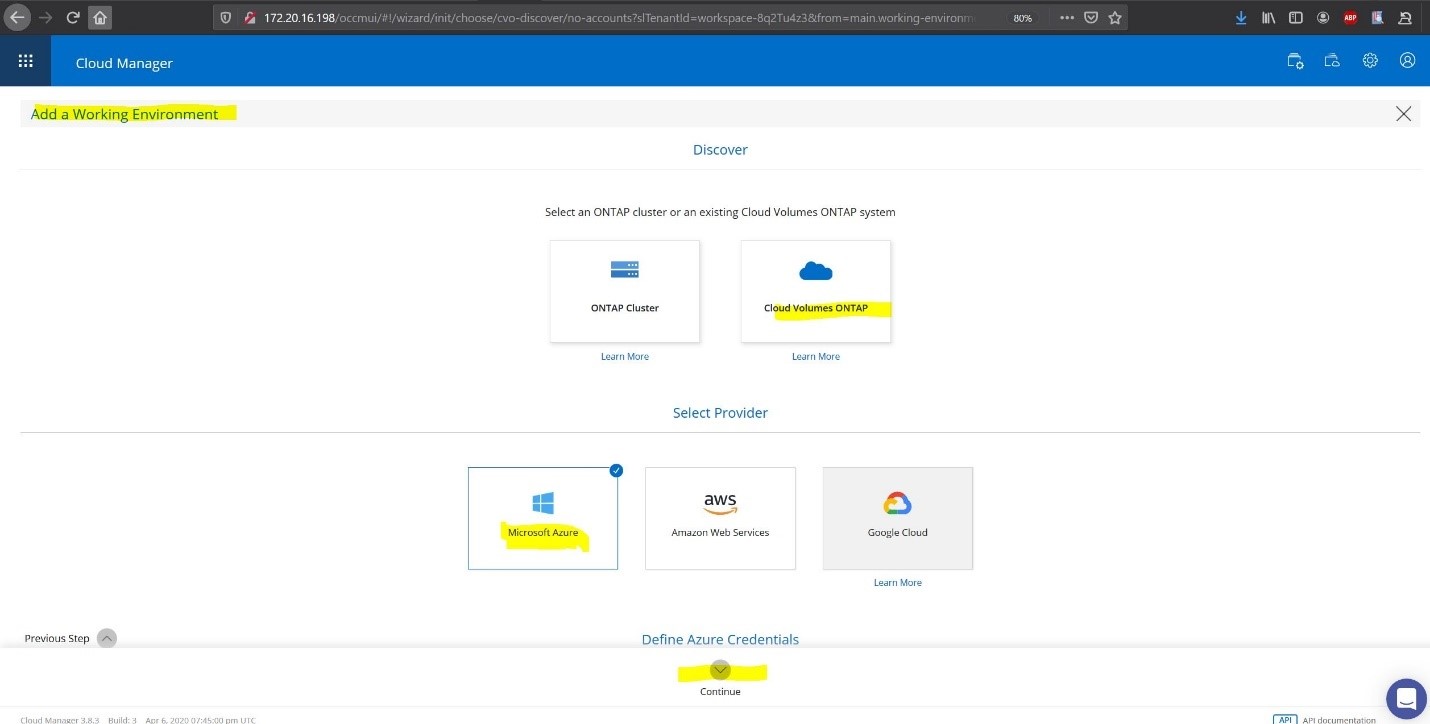Image resolution: width=1430 pixels, height=724 pixels.
Task: Choose Google Cloud as provider
Action: [x=898, y=518]
